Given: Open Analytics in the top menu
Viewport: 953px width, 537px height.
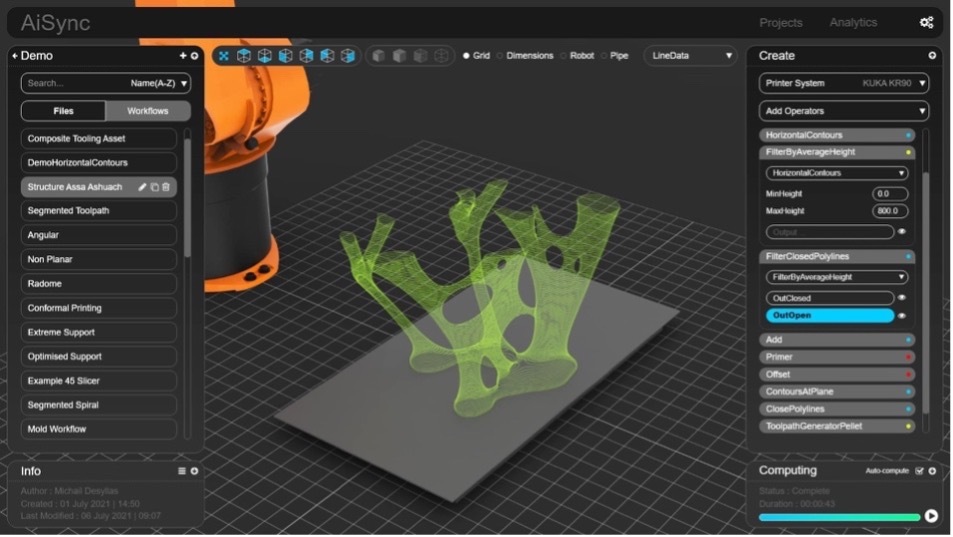Looking at the screenshot, I should (x=852, y=23).
